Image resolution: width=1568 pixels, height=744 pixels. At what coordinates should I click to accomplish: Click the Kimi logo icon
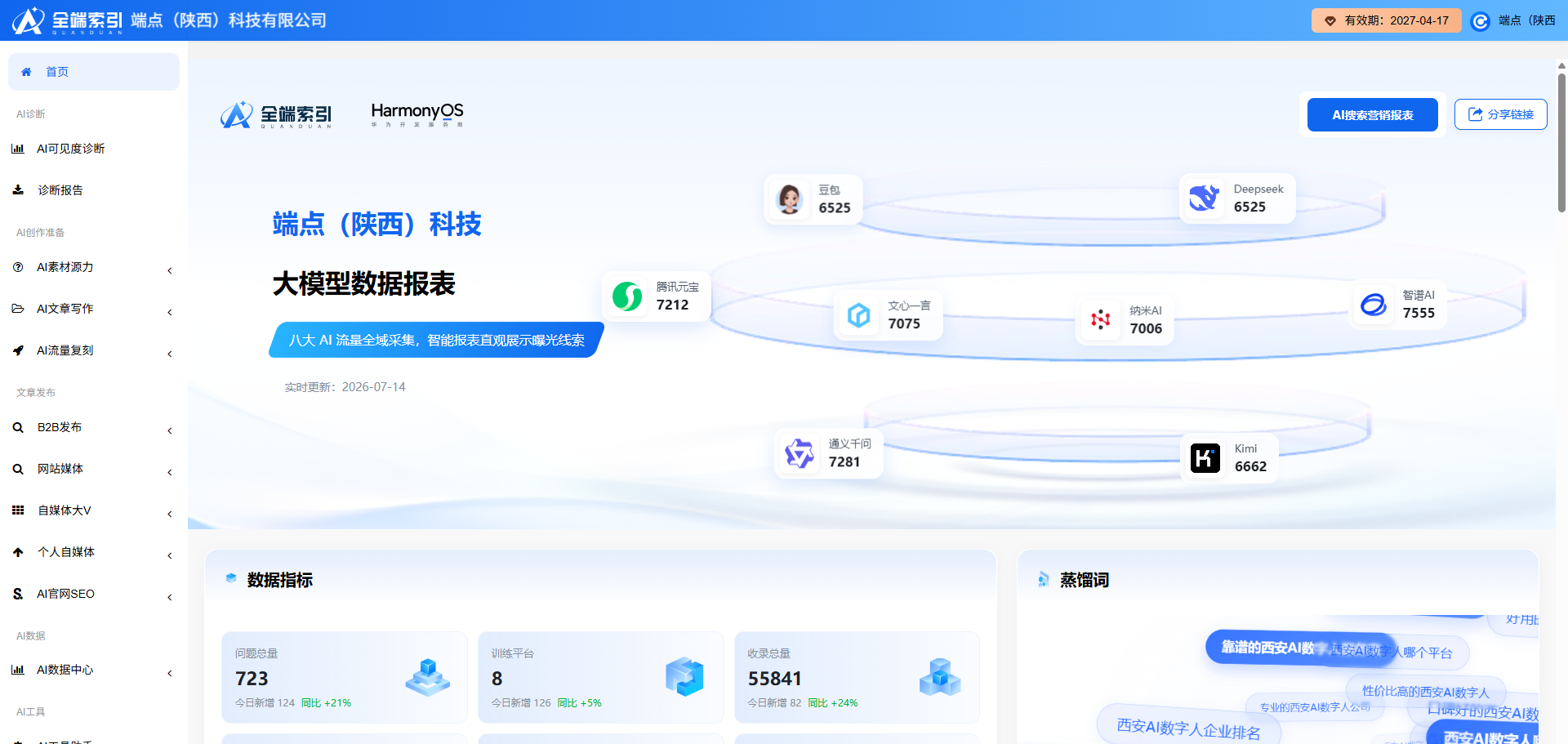(1205, 458)
